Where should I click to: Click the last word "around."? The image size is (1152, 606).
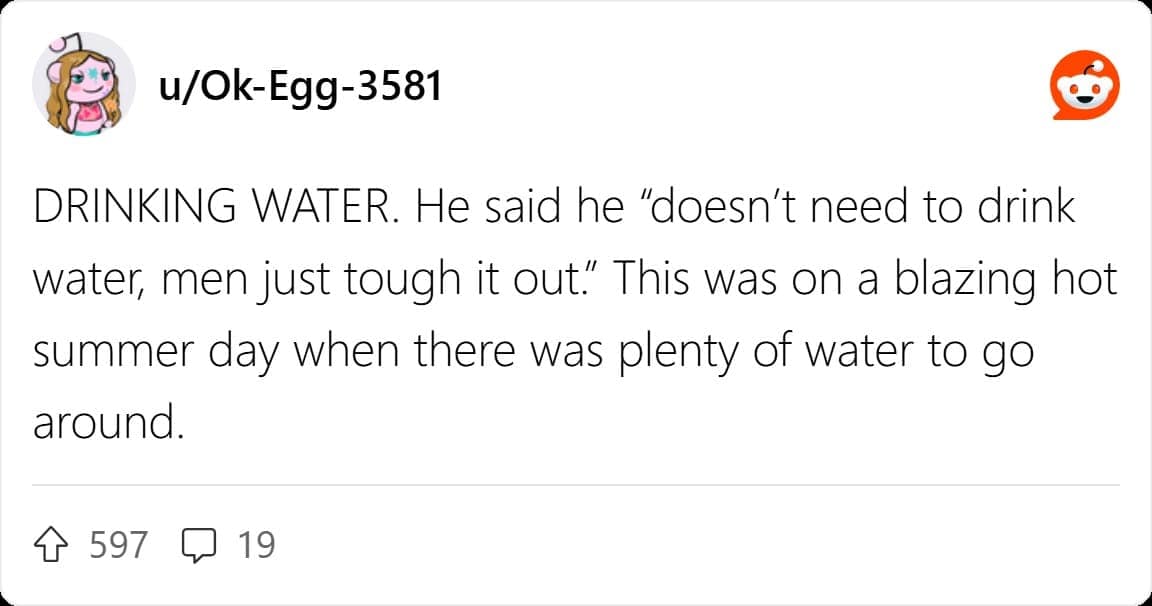(110, 424)
